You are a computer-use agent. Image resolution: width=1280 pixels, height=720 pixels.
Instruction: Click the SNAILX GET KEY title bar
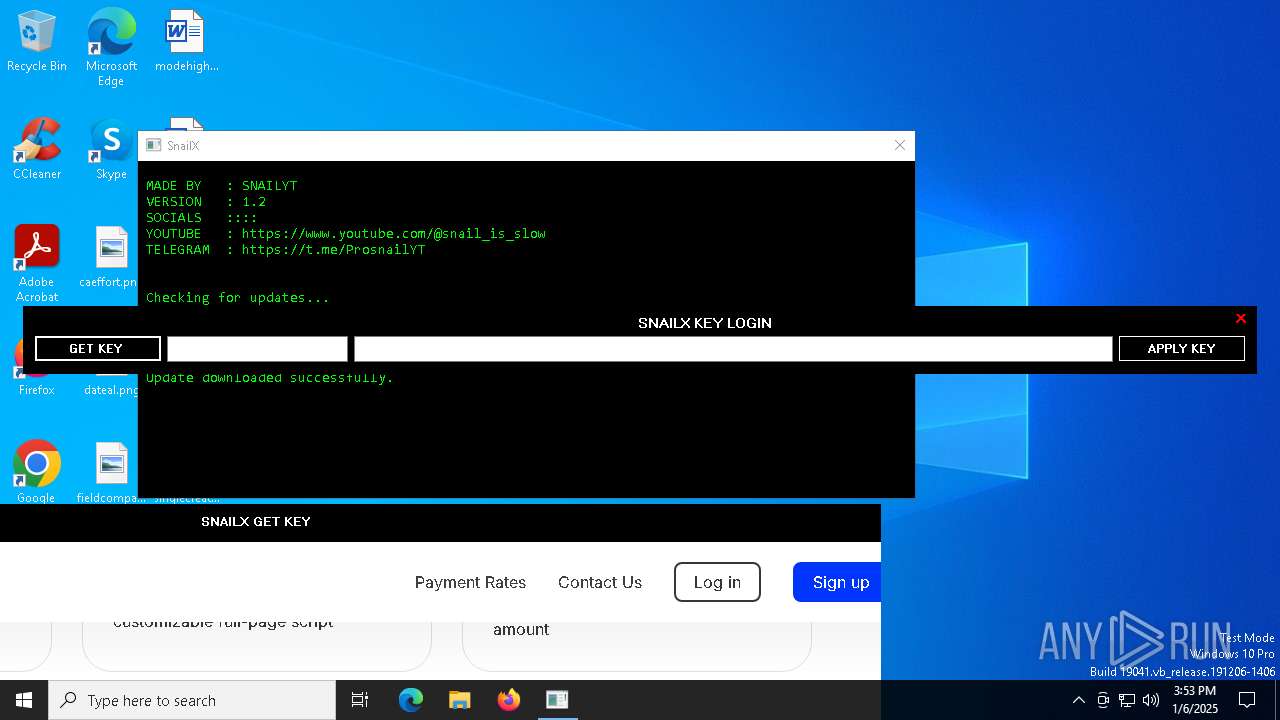click(x=440, y=522)
